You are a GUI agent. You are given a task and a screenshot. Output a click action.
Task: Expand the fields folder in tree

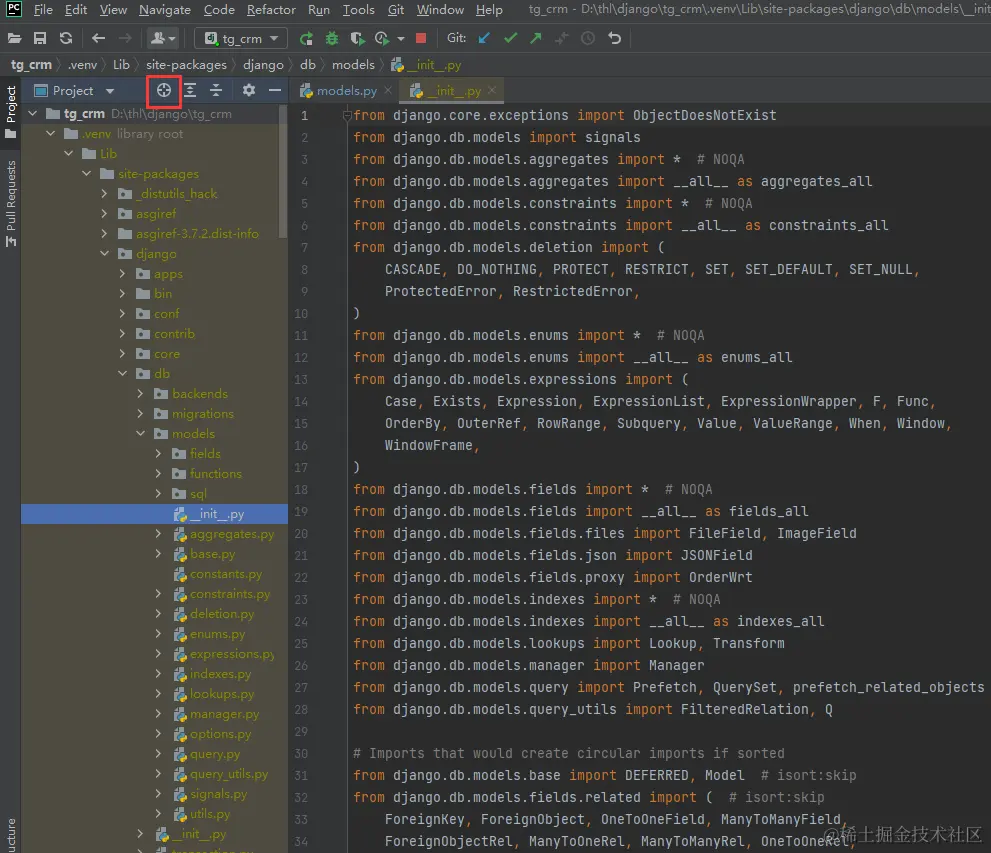point(159,454)
